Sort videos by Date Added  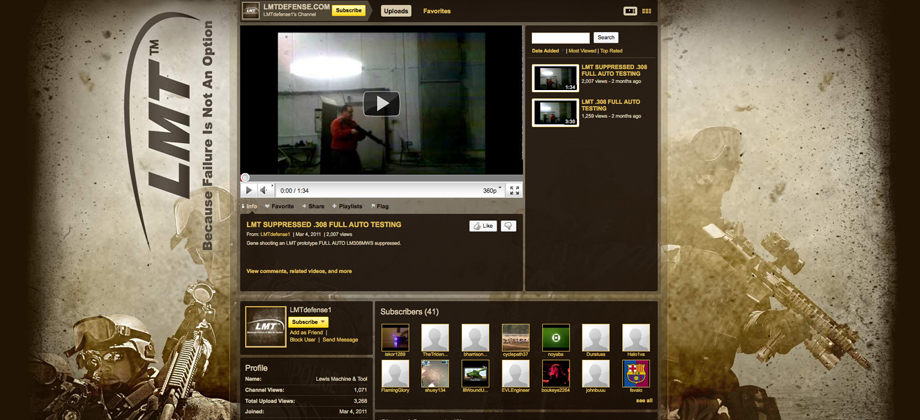pyautogui.click(x=546, y=51)
